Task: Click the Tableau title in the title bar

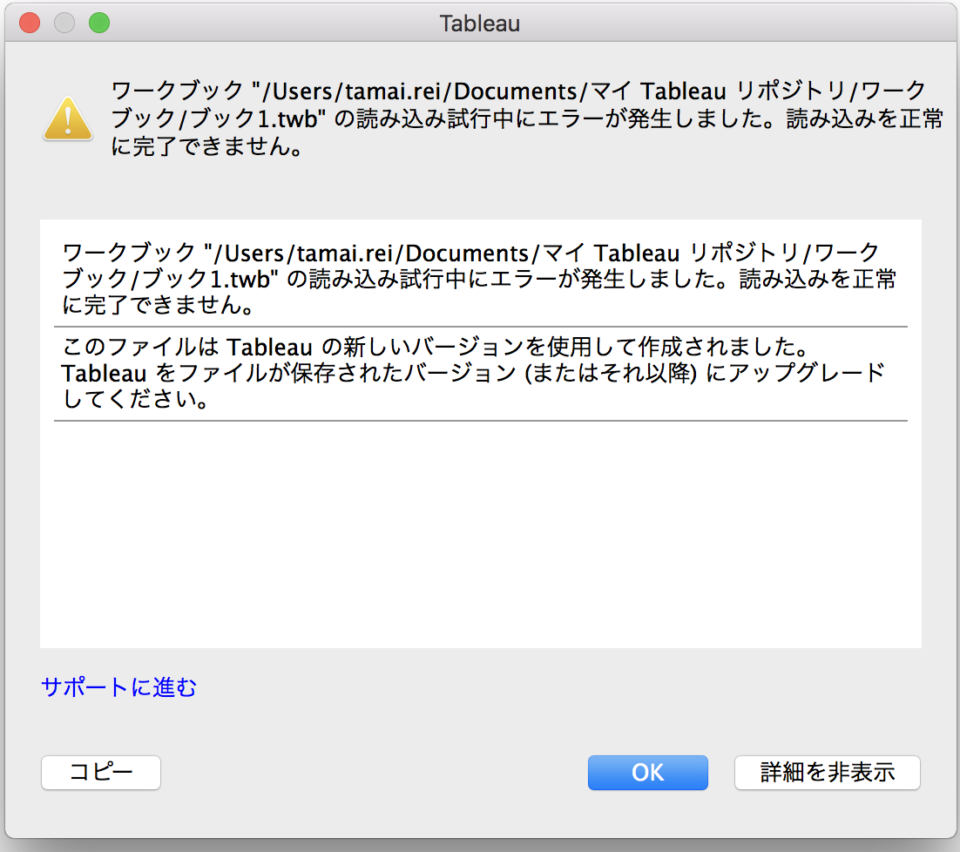Action: [x=479, y=23]
